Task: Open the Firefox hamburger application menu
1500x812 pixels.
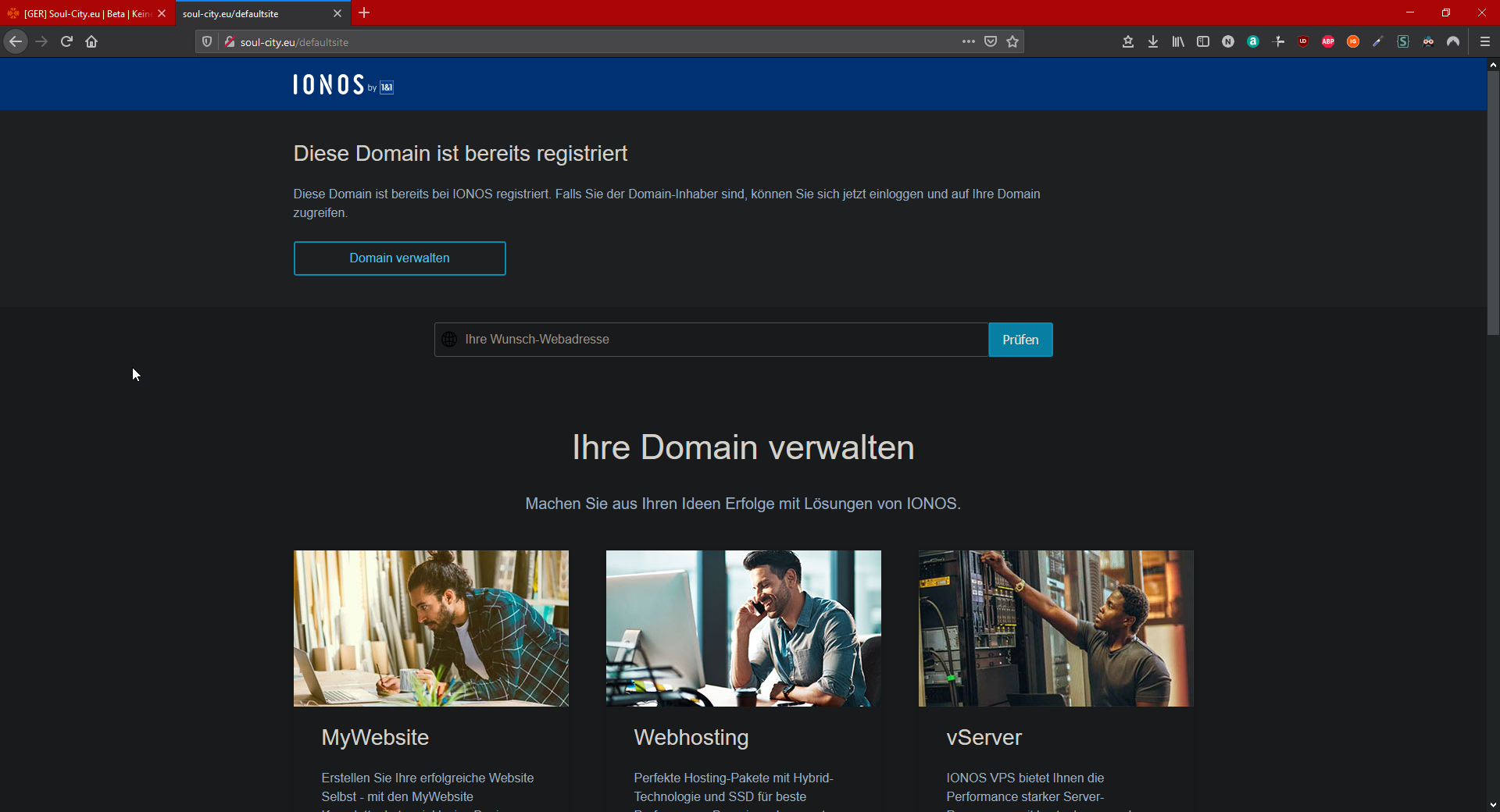Action: pyautogui.click(x=1485, y=42)
